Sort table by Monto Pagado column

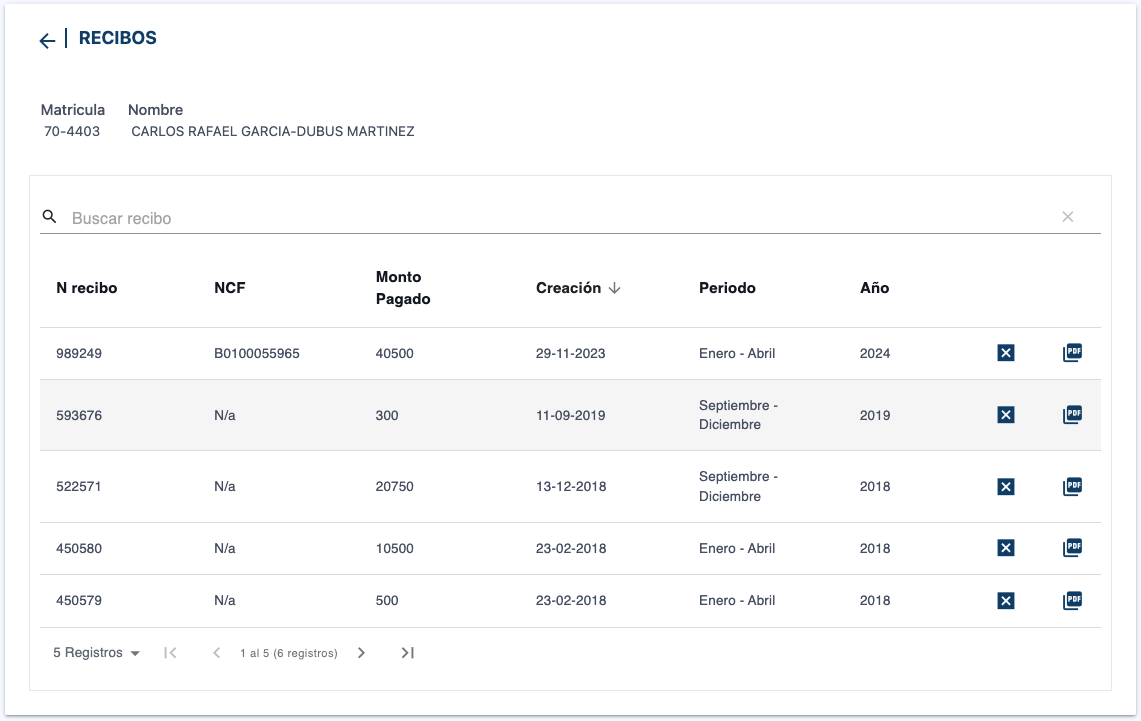pos(403,288)
